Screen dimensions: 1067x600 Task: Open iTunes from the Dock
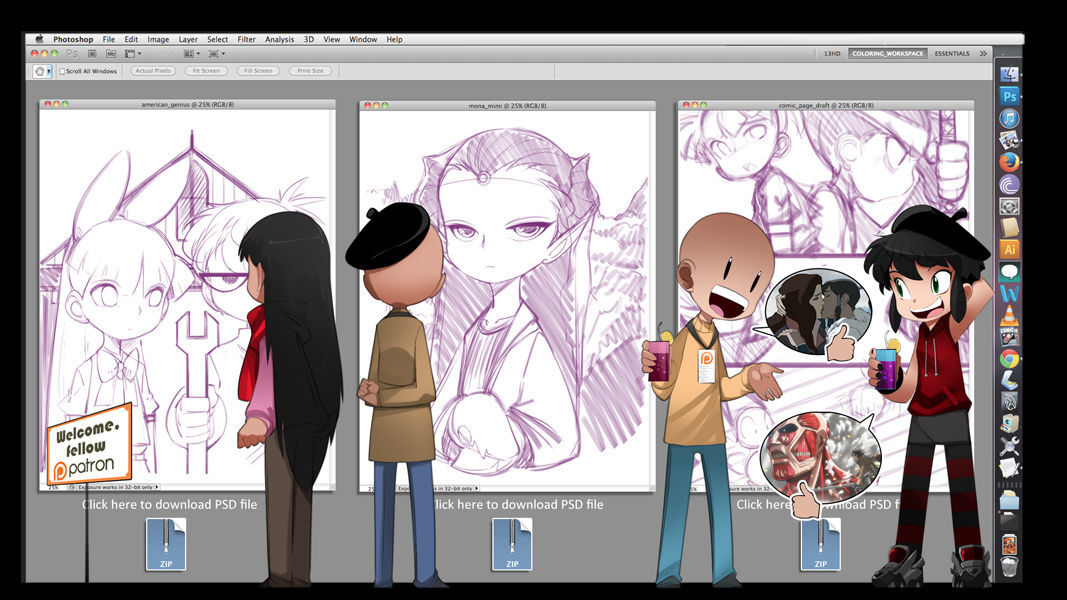[1009, 118]
